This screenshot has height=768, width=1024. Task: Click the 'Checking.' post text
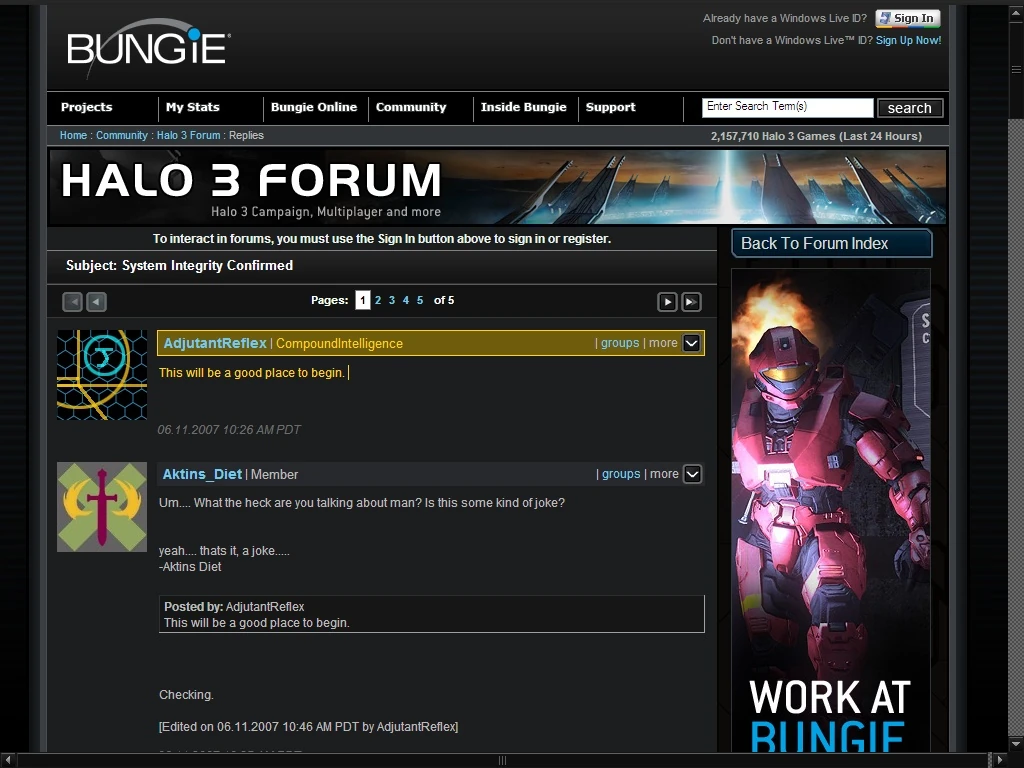[186, 695]
